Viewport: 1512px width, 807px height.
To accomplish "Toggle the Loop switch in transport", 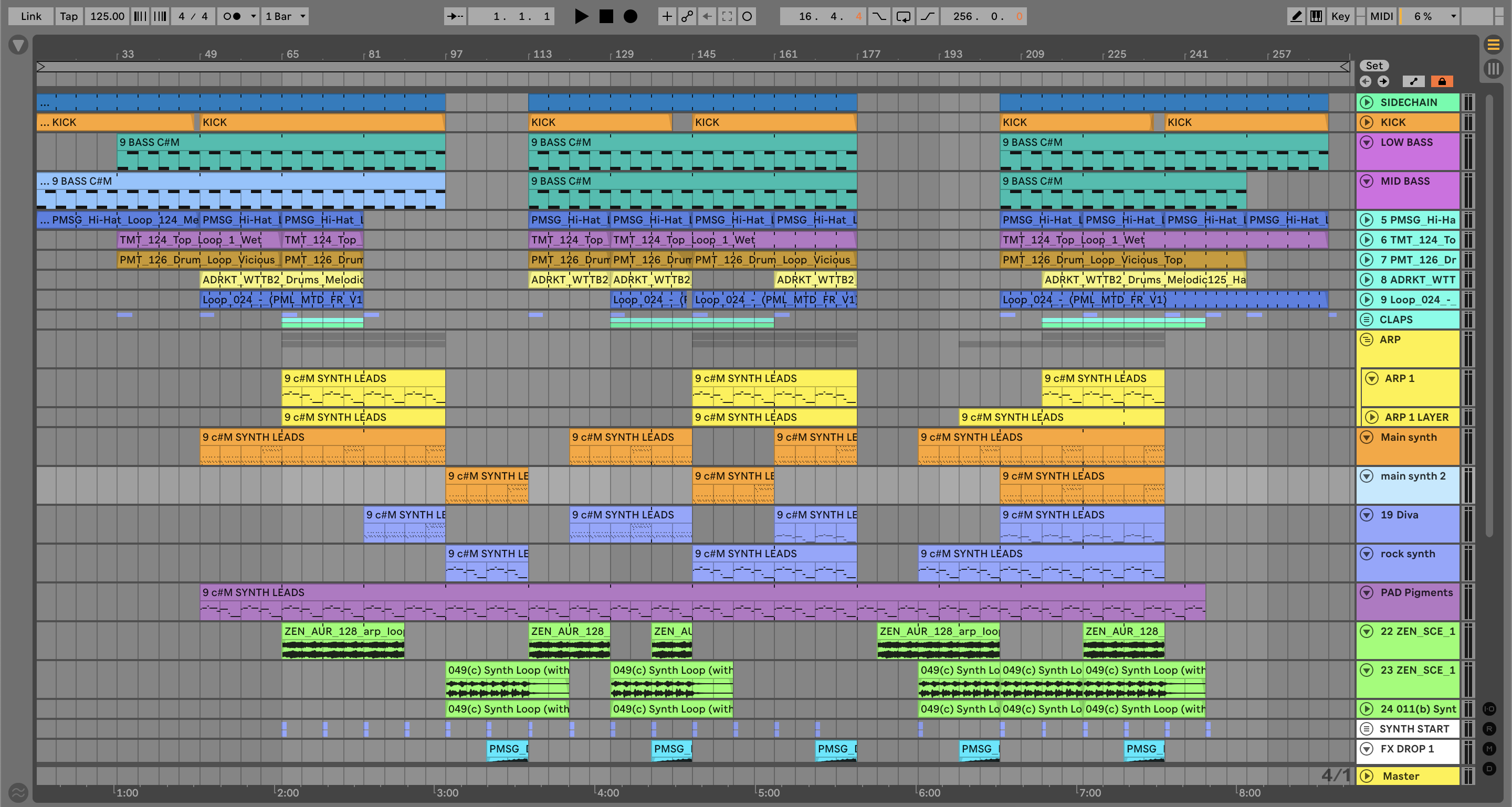I will tap(904, 16).
